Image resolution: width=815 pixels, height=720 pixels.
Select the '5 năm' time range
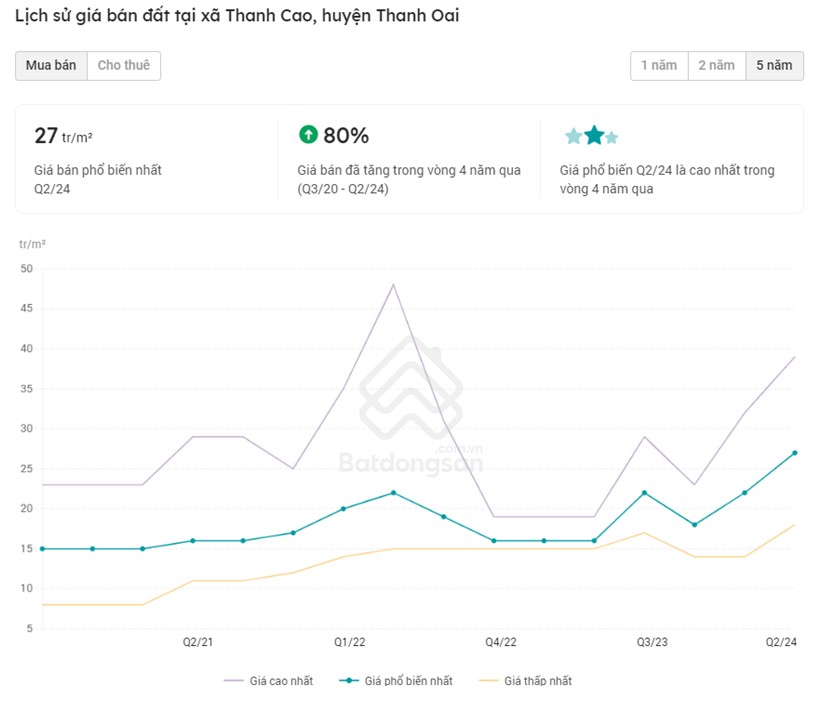(x=774, y=65)
